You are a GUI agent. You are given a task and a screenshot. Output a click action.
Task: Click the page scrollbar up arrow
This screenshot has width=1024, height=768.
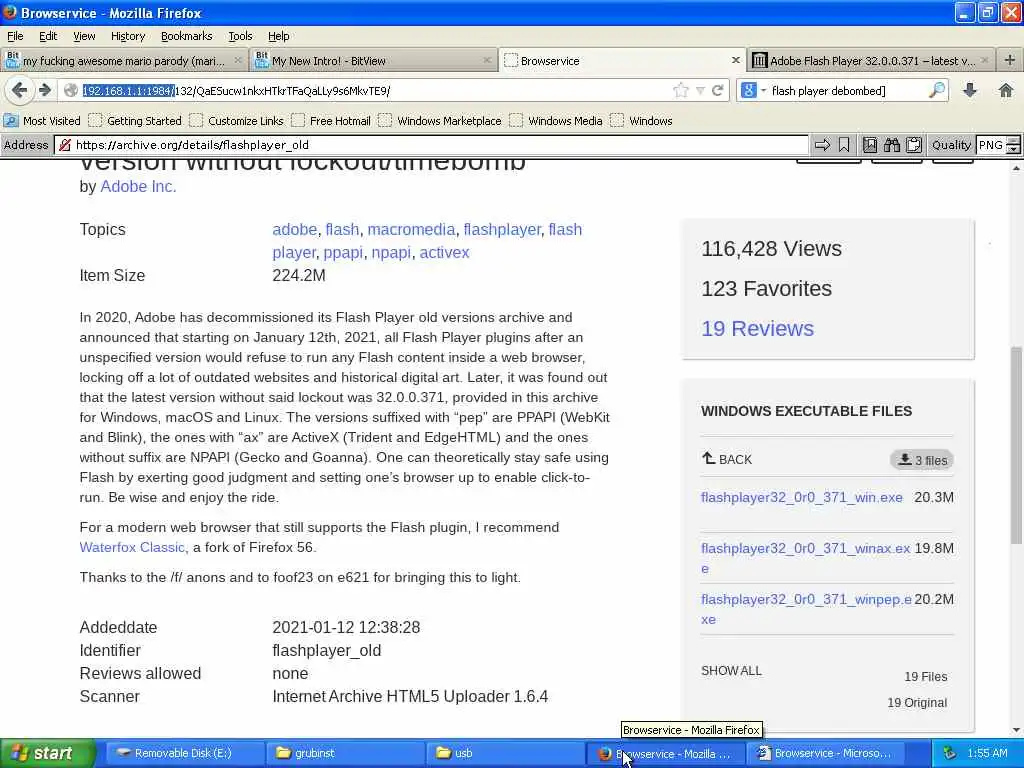[x=1016, y=168]
